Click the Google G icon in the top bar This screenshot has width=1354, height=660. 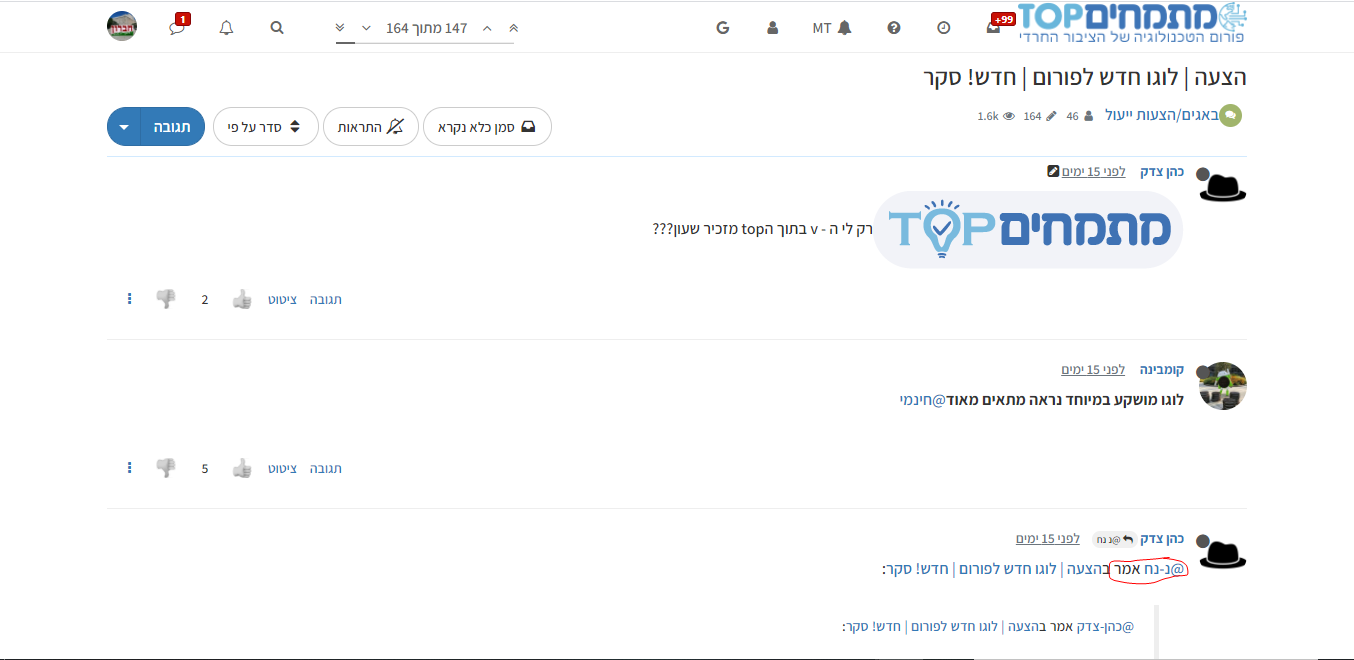tap(723, 28)
